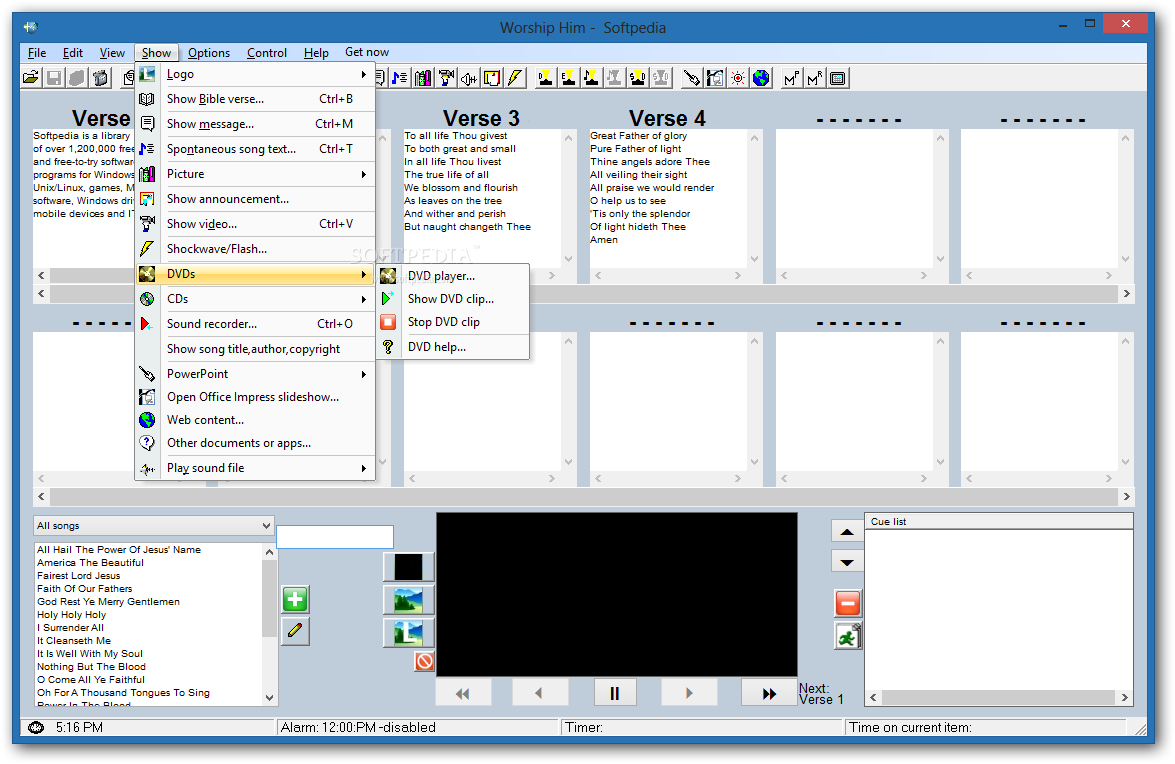Select the landscape background thumbnail button

(x=408, y=600)
